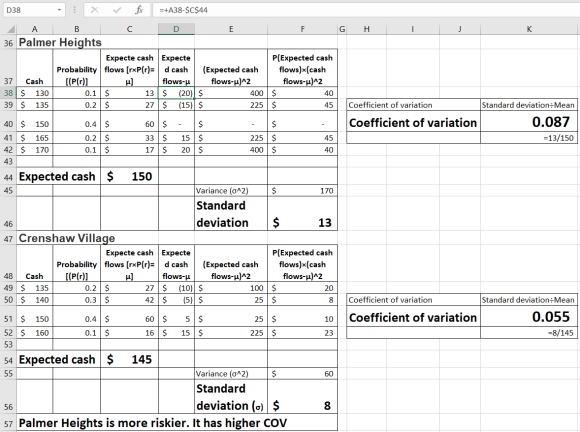The width and height of the screenshot is (580, 432).
Task: Open Insert Function fx button
Action: point(139,10)
